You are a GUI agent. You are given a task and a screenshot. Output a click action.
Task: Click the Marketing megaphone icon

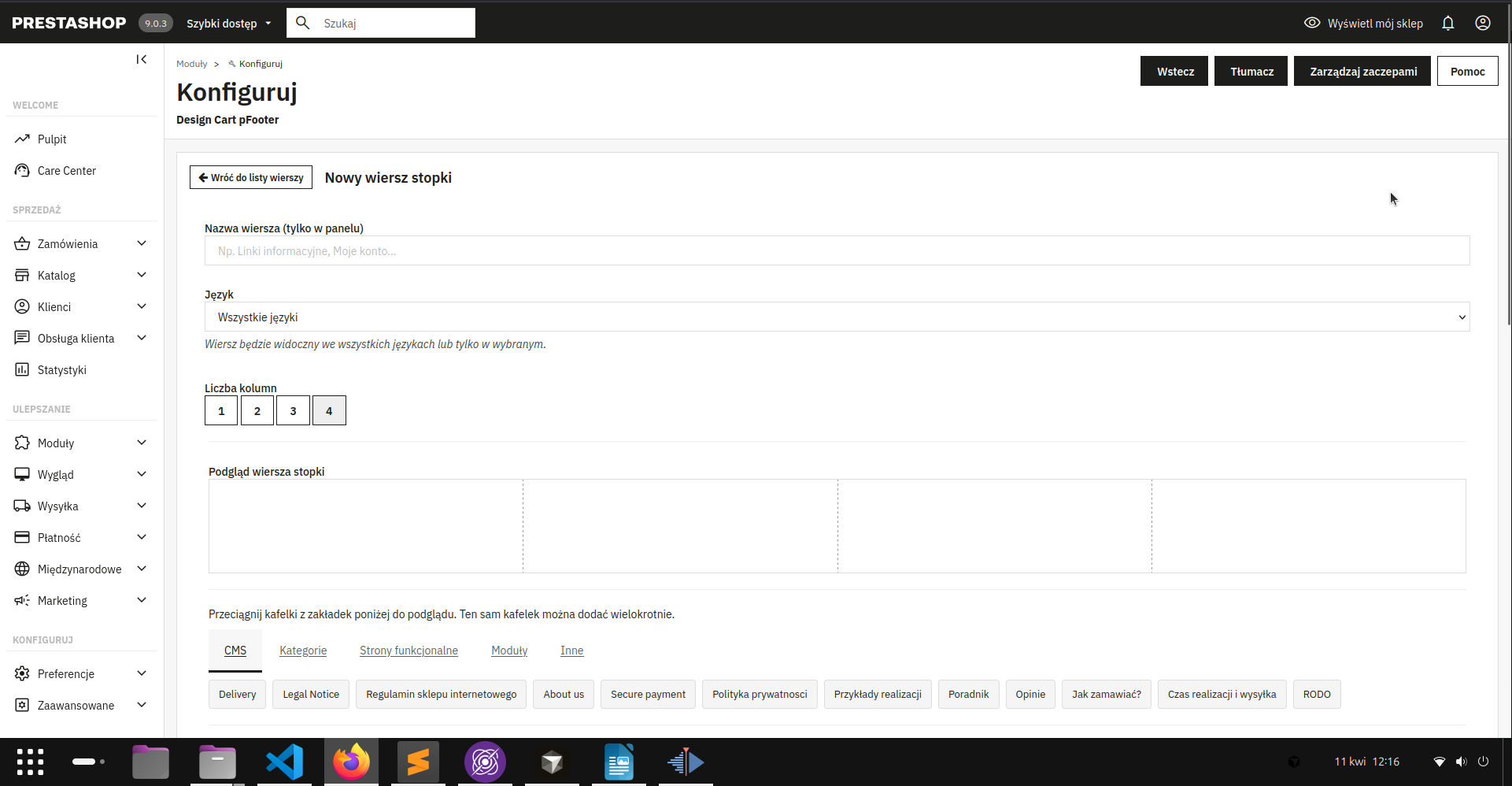22,600
